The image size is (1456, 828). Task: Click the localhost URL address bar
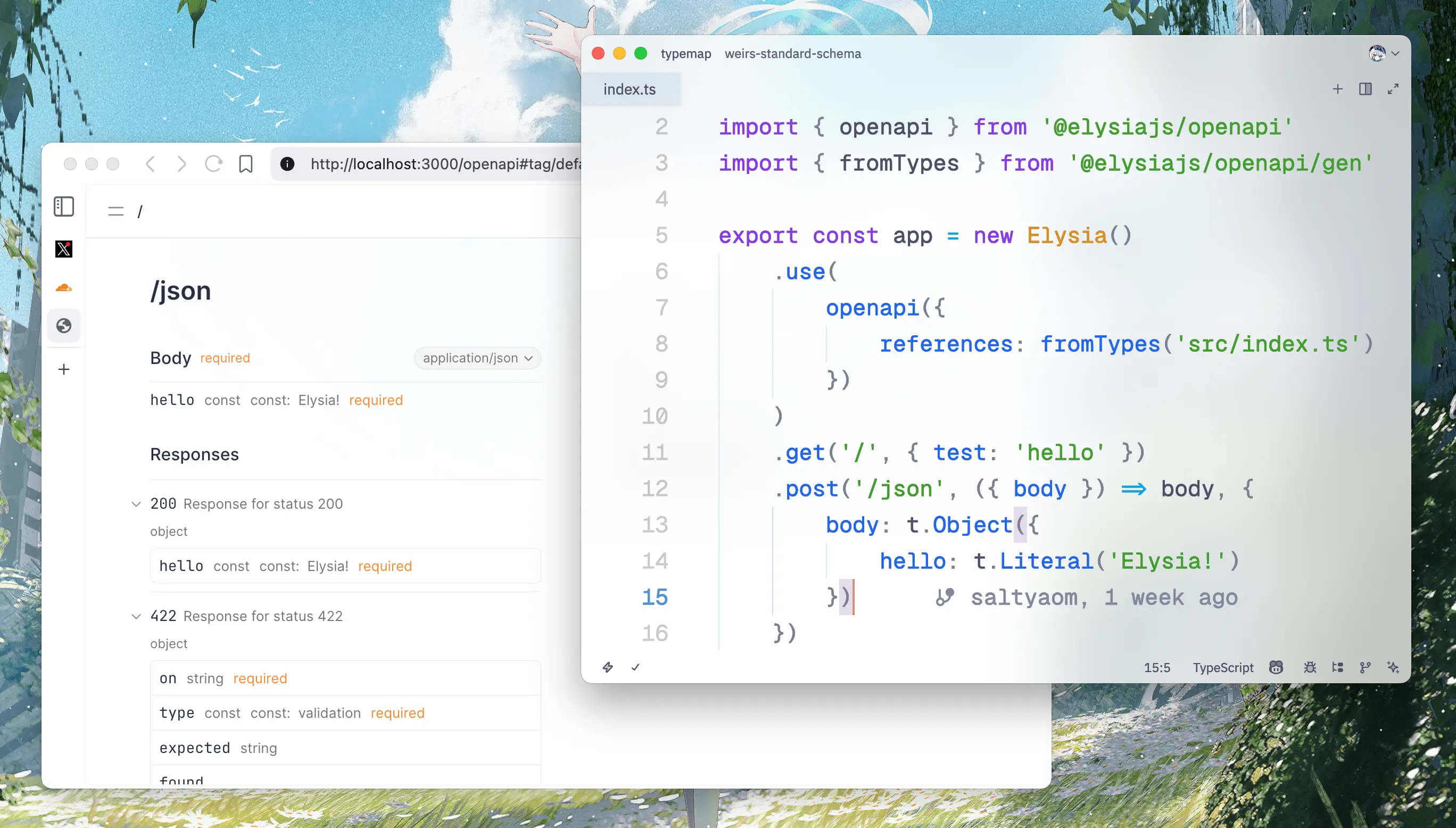443,164
